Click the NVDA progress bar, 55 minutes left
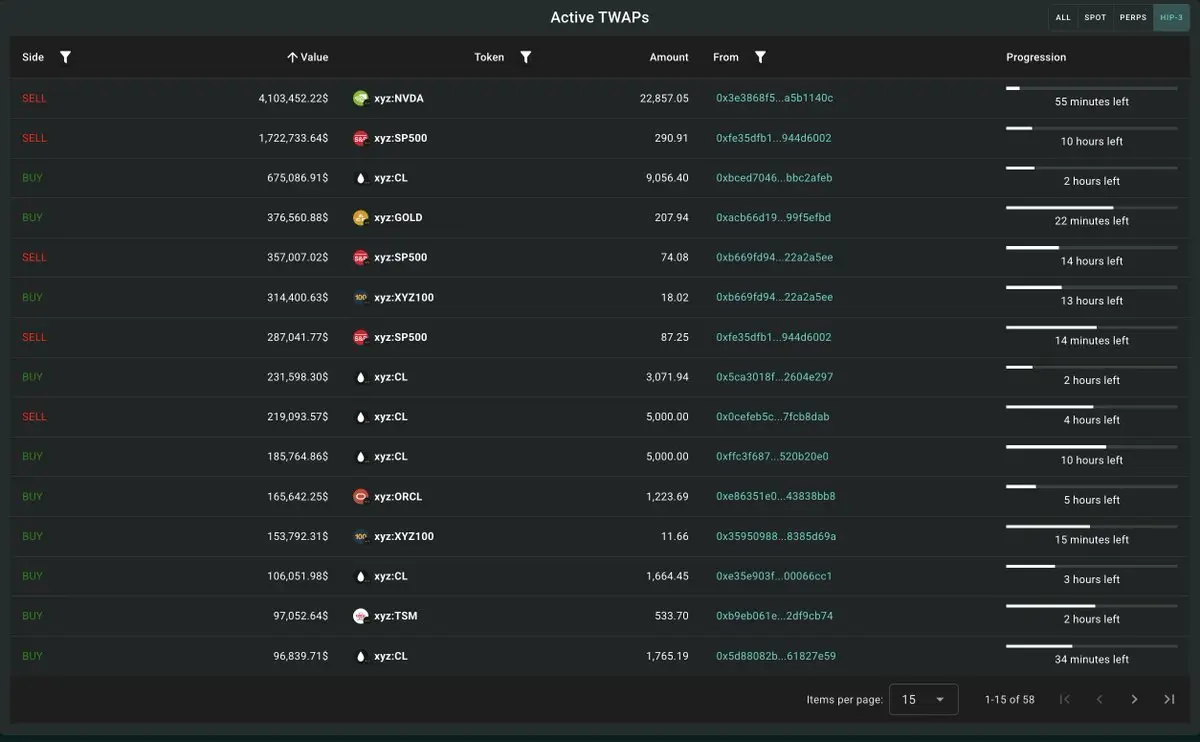Viewport: 1200px width, 742px height. pos(1091,89)
